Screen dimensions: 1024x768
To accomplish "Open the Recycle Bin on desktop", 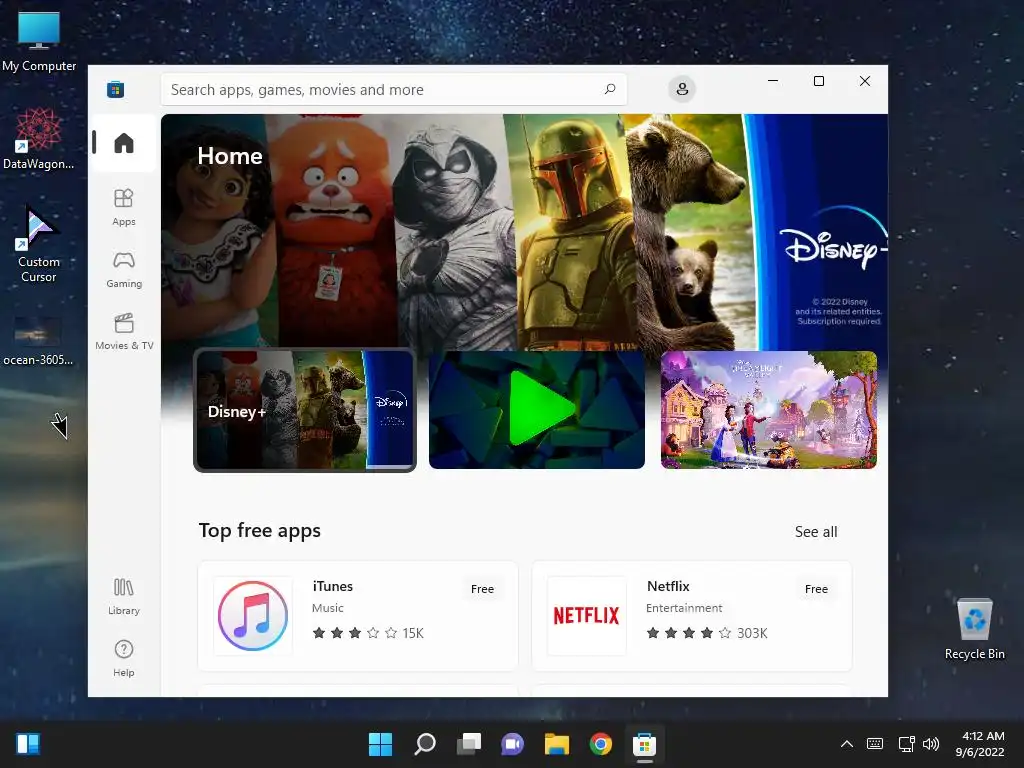I will 974,628.
